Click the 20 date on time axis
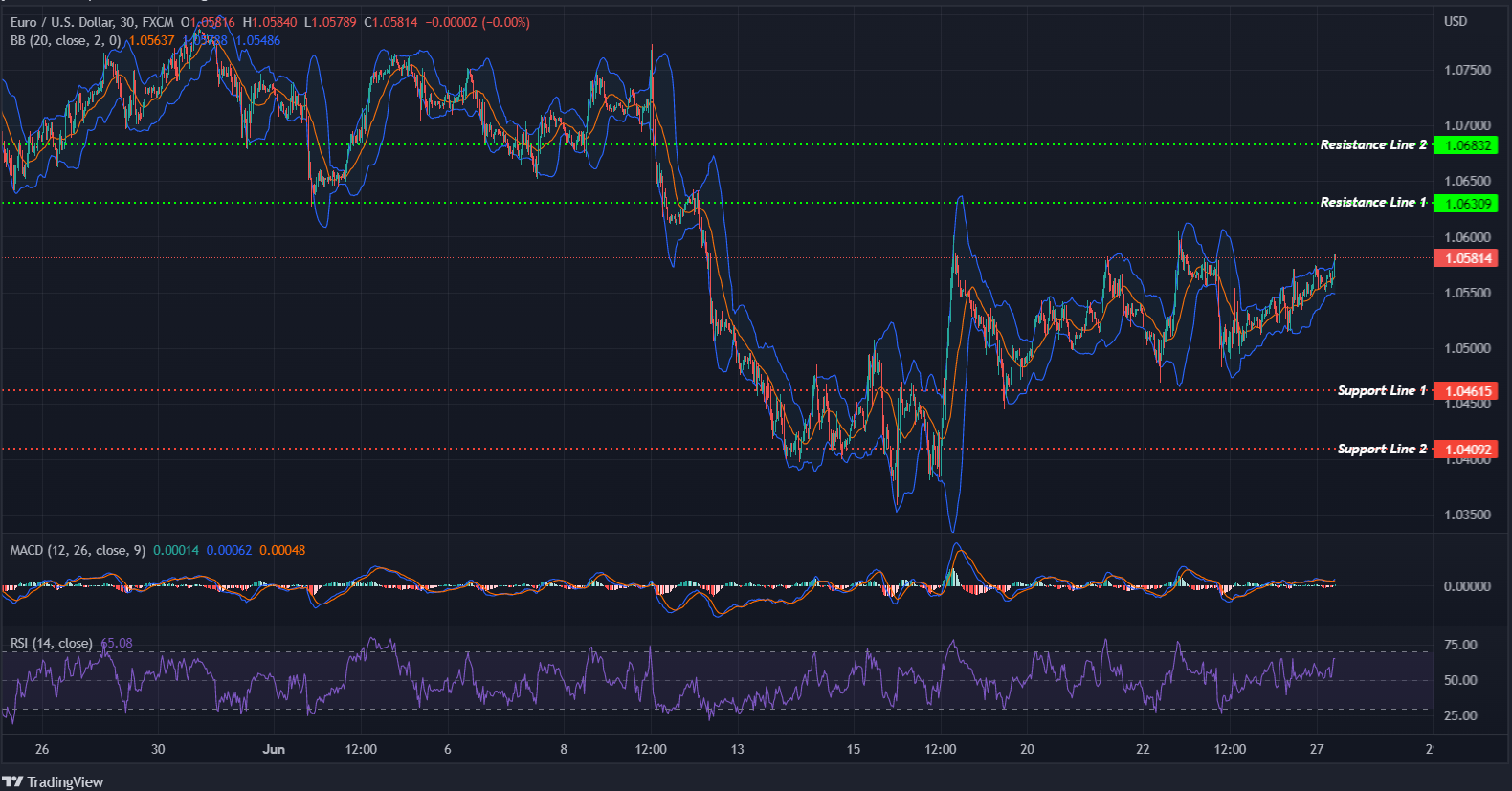Screen dimensions: 1512x791 pos(1027,749)
